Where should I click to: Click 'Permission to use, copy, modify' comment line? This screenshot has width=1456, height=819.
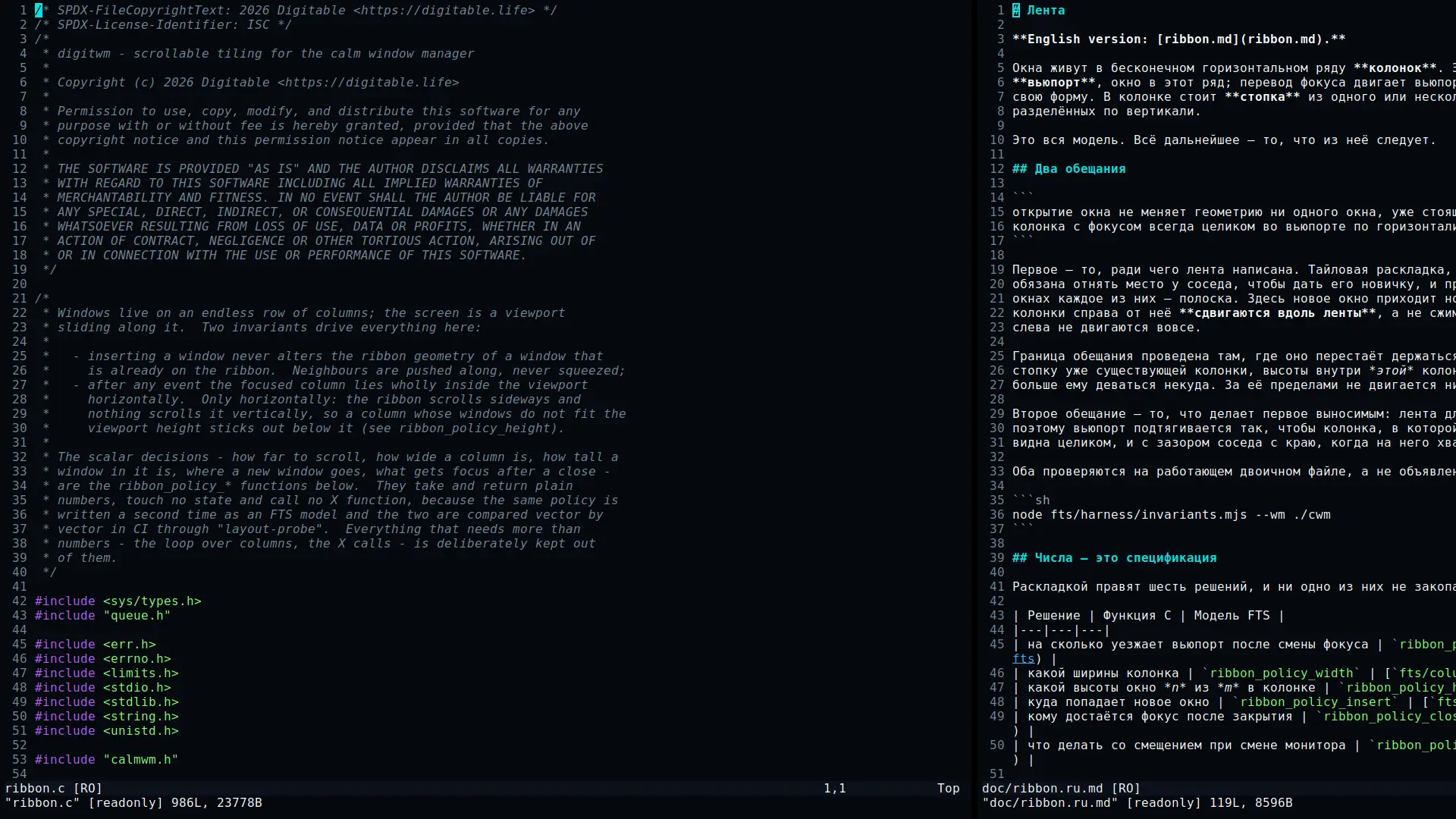pyautogui.click(x=311, y=111)
